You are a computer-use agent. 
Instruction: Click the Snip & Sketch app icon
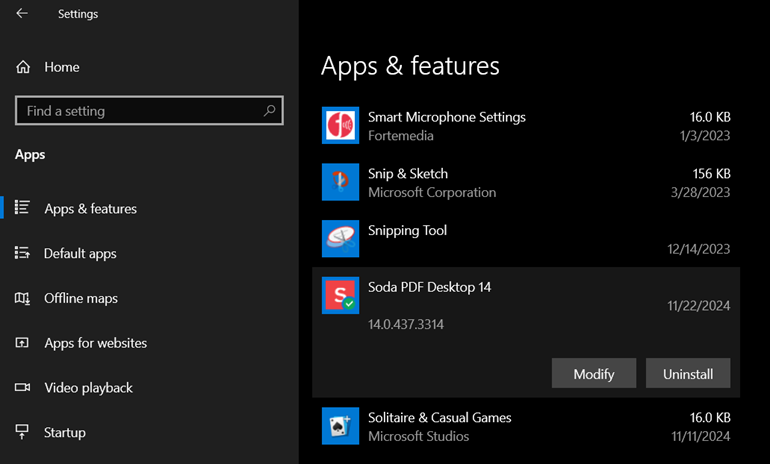point(340,182)
